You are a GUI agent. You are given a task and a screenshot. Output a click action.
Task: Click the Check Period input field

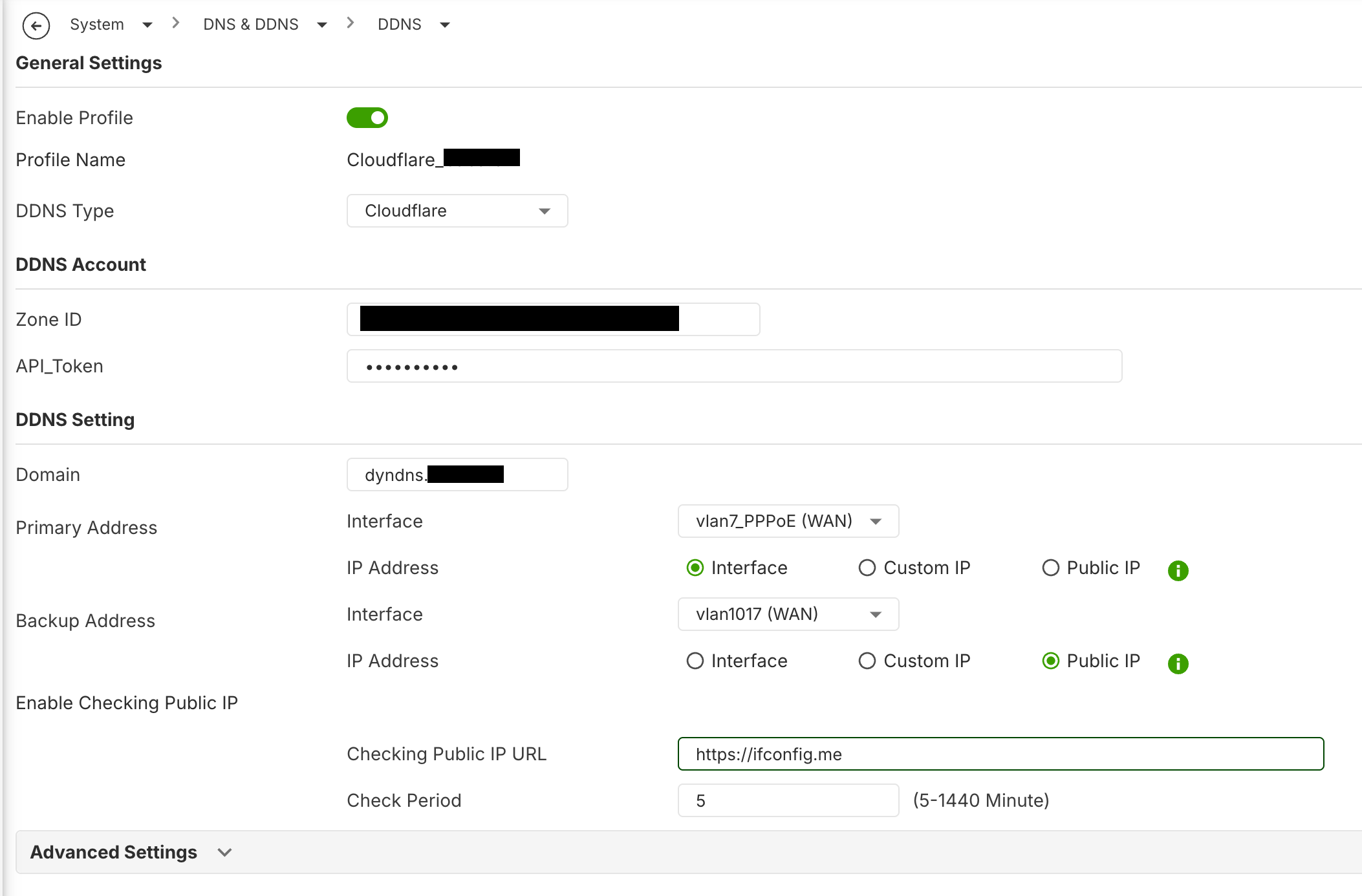tap(788, 800)
